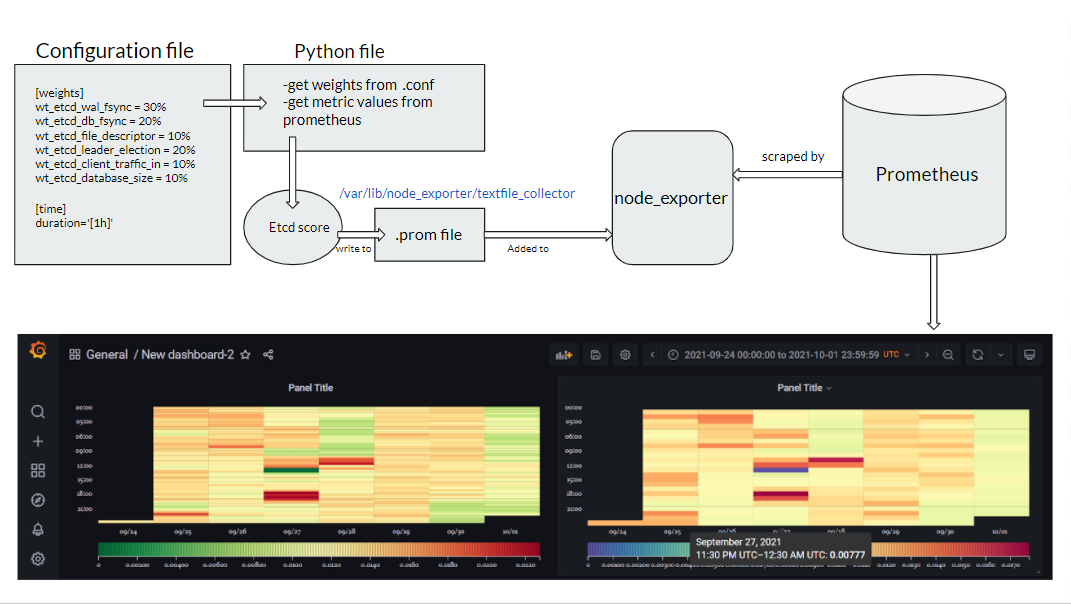
Task: Open the Create menu with the plus icon
Action: [37, 440]
